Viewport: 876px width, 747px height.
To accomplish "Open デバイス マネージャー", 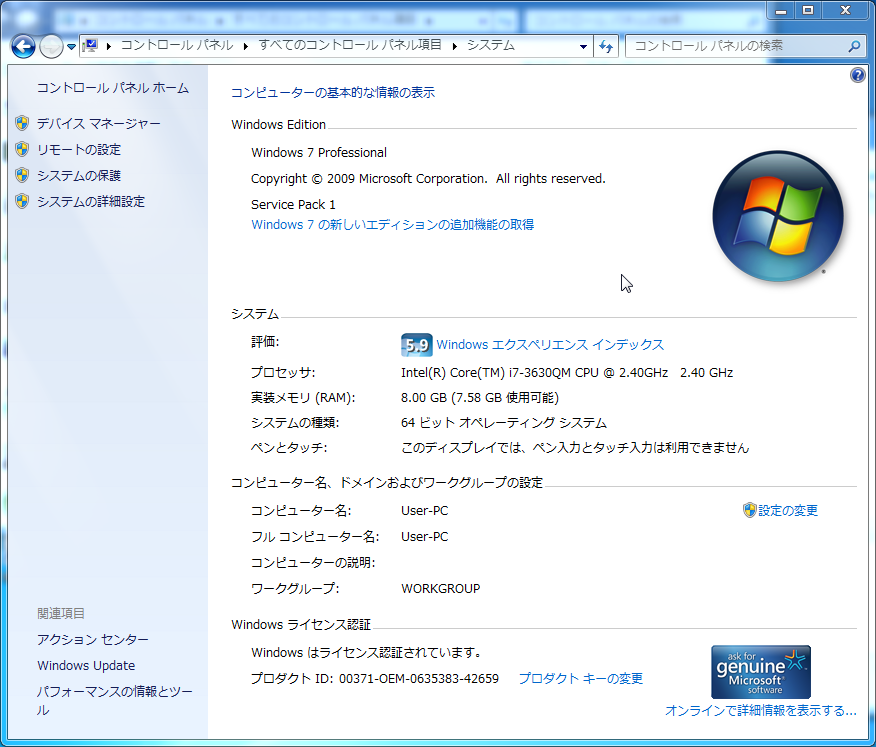I will pos(99,123).
